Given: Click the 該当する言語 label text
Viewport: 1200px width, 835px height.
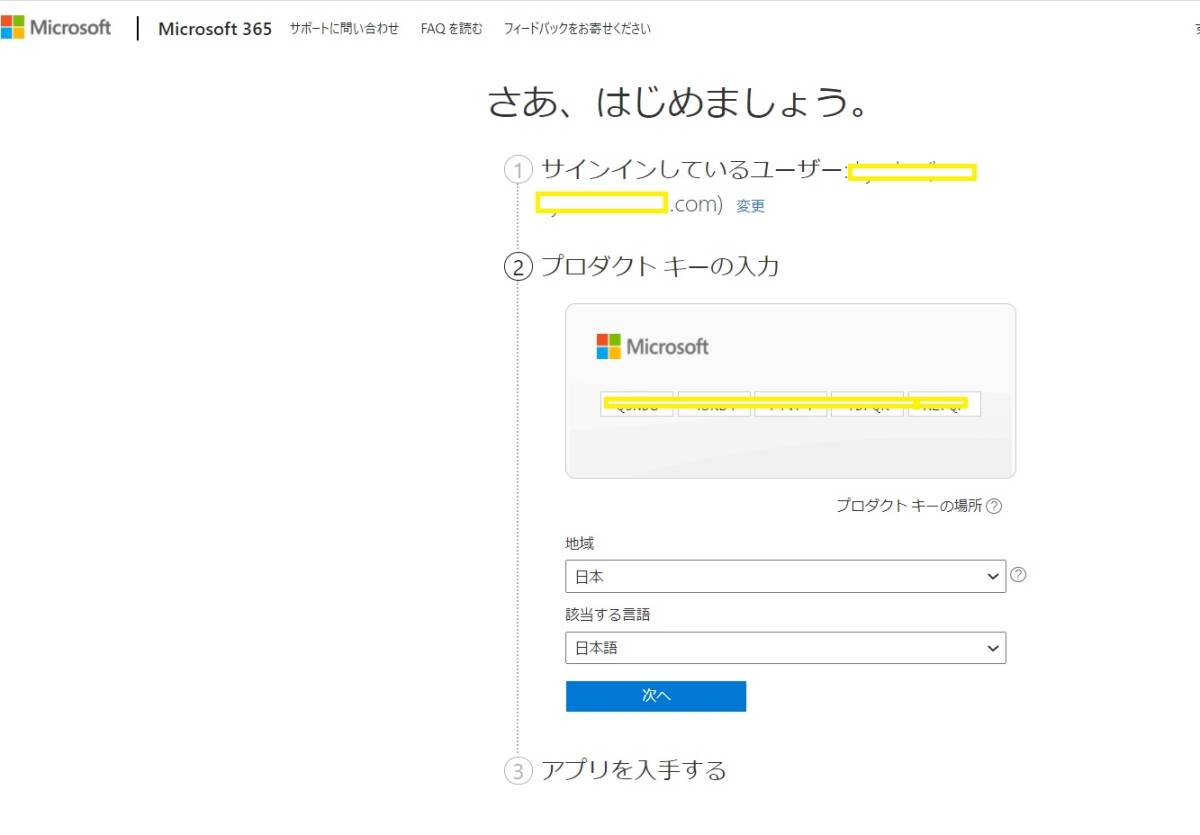Looking at the screenshot, I should pos(607,615).
